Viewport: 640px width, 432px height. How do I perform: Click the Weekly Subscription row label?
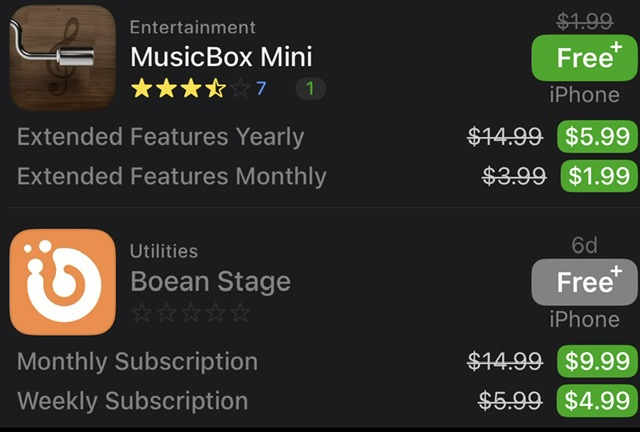[x=132, y=401]
